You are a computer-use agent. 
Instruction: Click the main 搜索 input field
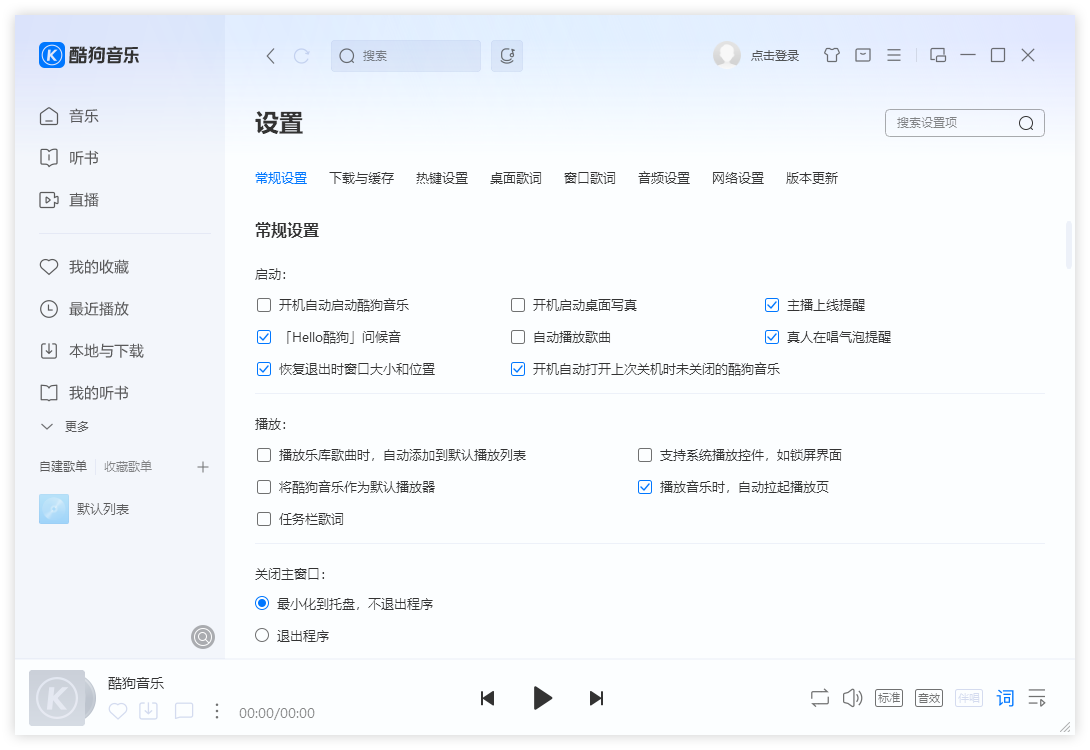(406, 56)
